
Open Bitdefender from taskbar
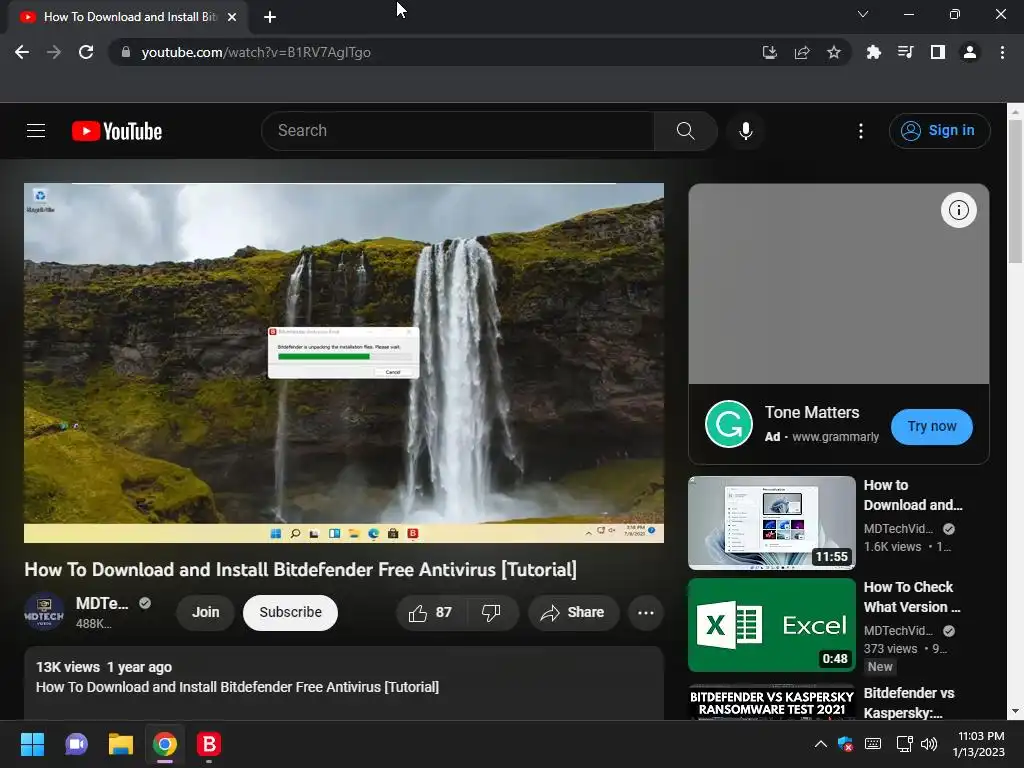tap(209, 744)
